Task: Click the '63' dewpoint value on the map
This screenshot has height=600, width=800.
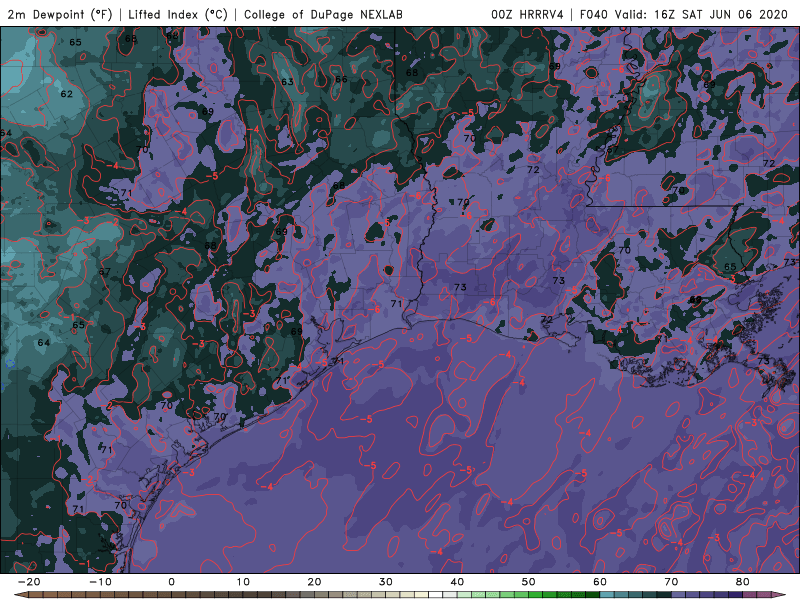Action: coord(287,82)
